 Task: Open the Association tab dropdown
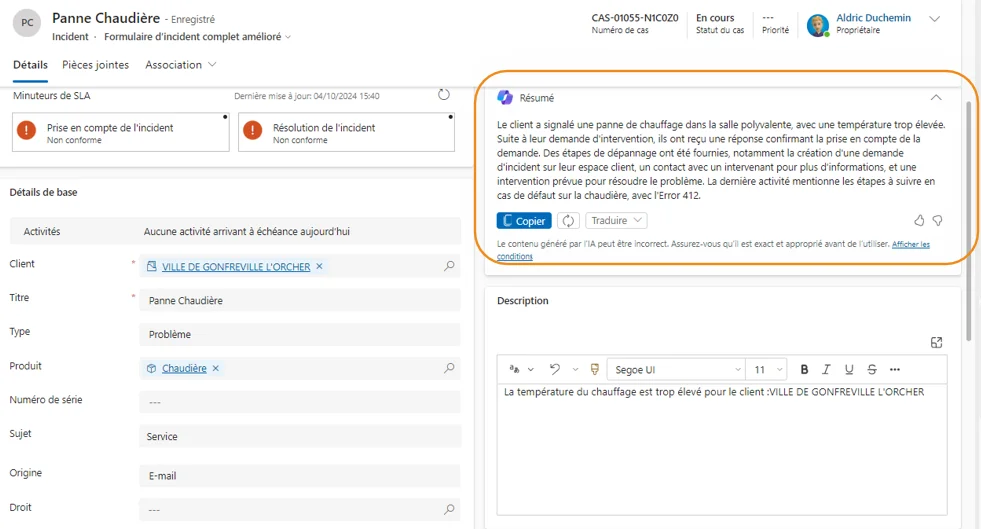tap(180, 65)
